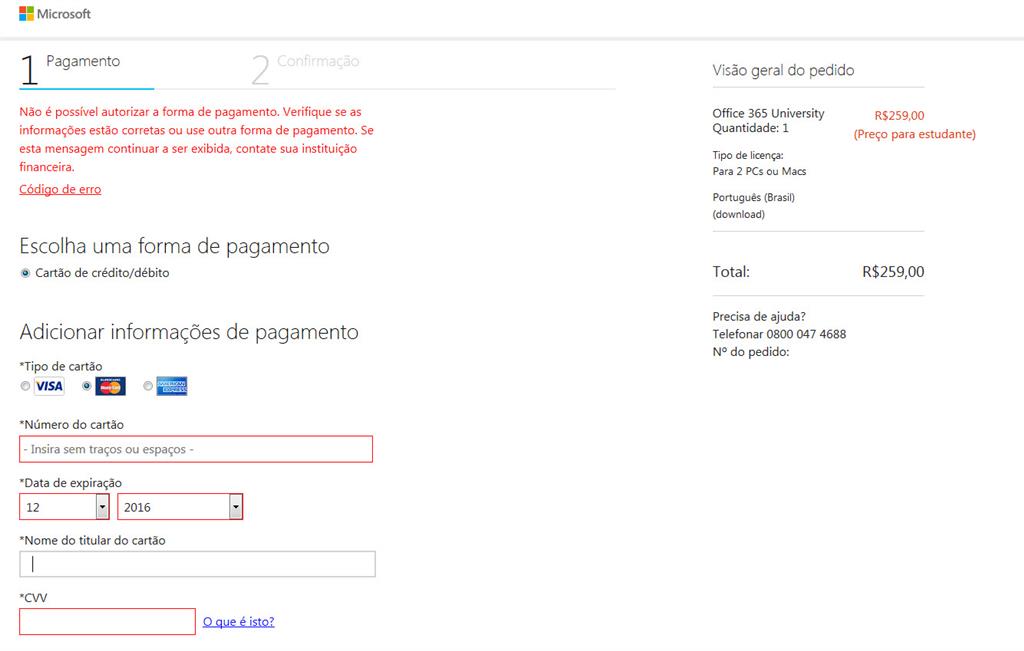Viewport: 1024px width, 651px height.
Task: Click the 'Office 365 University' product text
Action: pos(768,113)
